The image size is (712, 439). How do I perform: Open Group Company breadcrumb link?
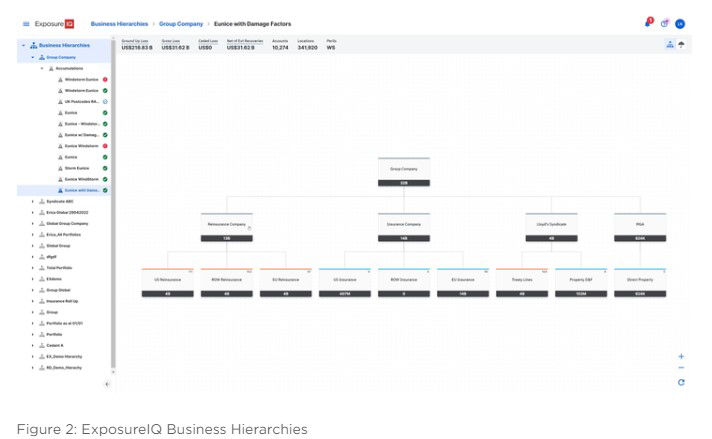181,24
